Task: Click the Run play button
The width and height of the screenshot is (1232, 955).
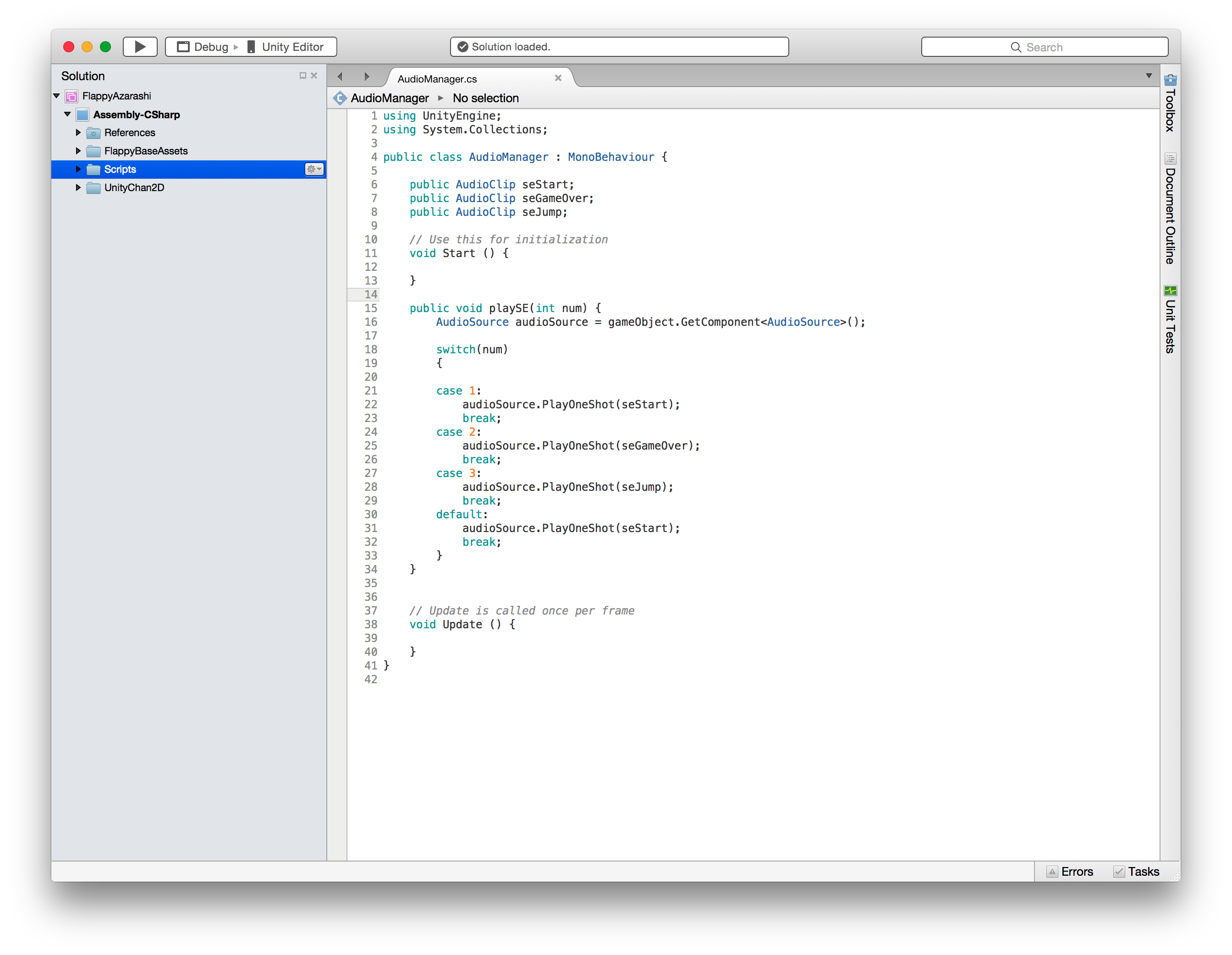Action: [x=140, y=47]
